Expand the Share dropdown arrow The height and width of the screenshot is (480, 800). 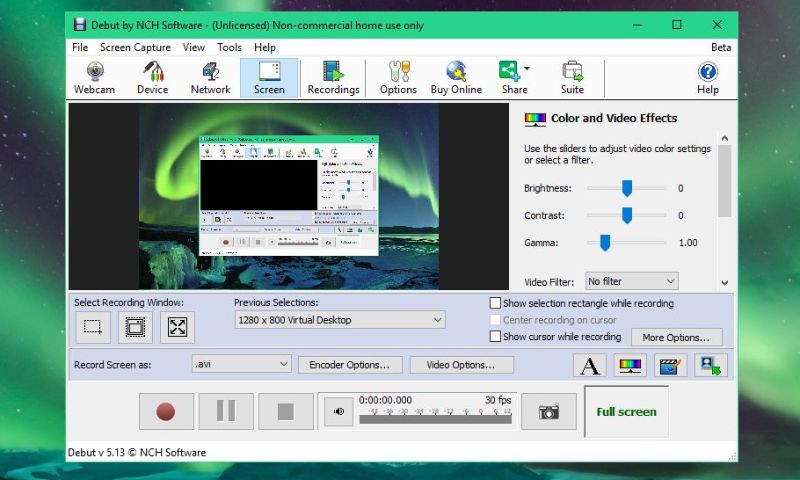527,68
